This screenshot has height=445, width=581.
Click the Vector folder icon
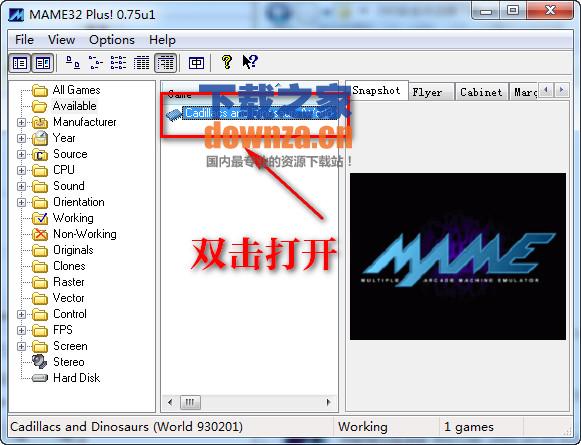pos(40,298)
